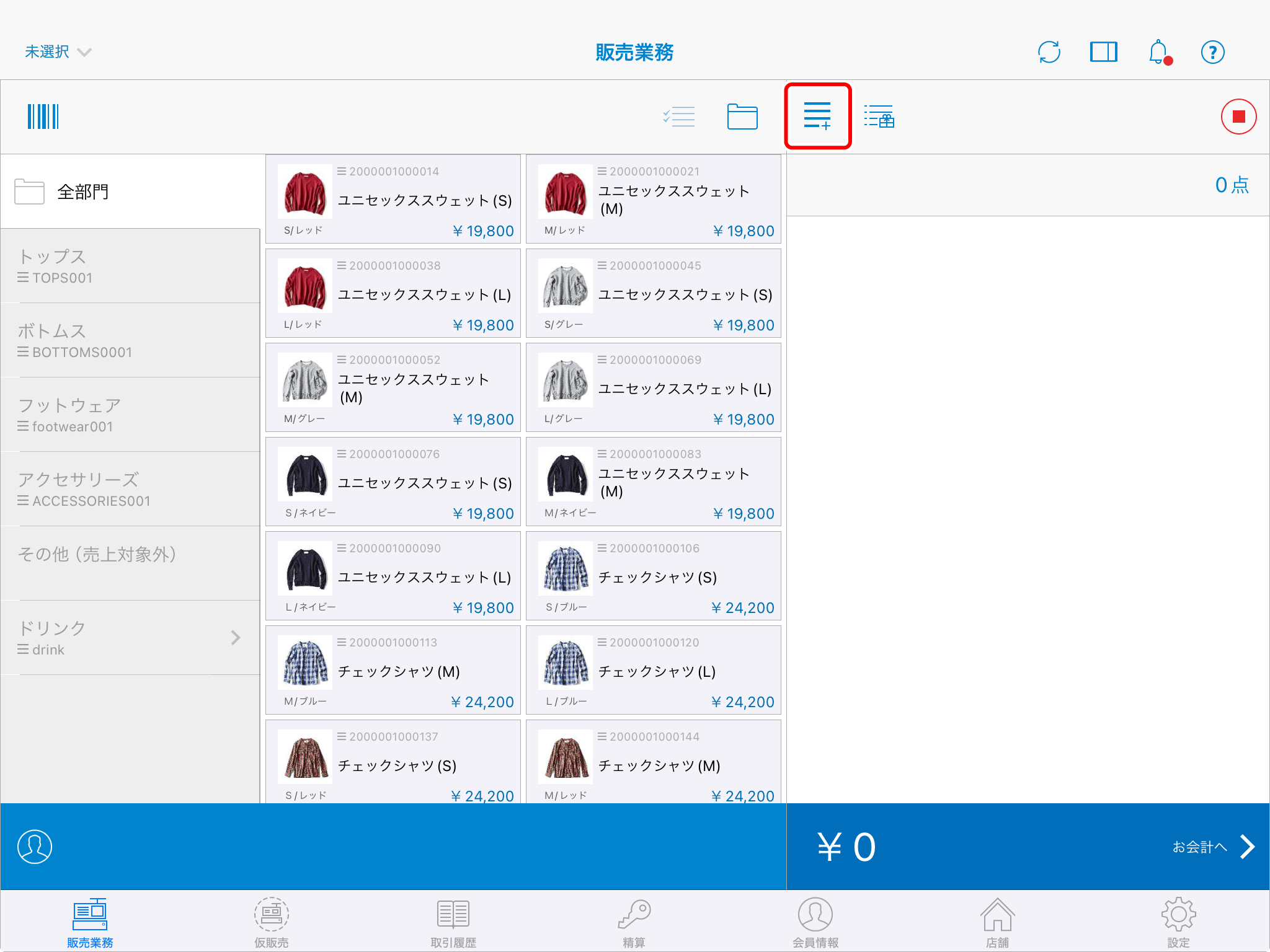Add item 2000001000069 grey sweat L
Viewport: 1270px width, 952px height.
[x=654, y=387]
